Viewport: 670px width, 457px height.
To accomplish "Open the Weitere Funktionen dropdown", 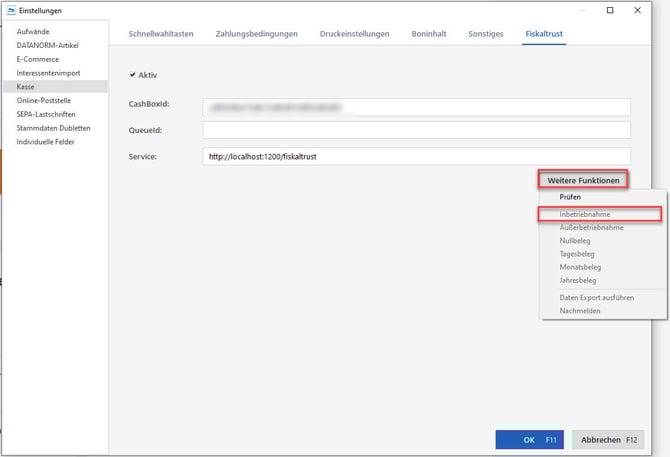I will (x=583, y=180).
